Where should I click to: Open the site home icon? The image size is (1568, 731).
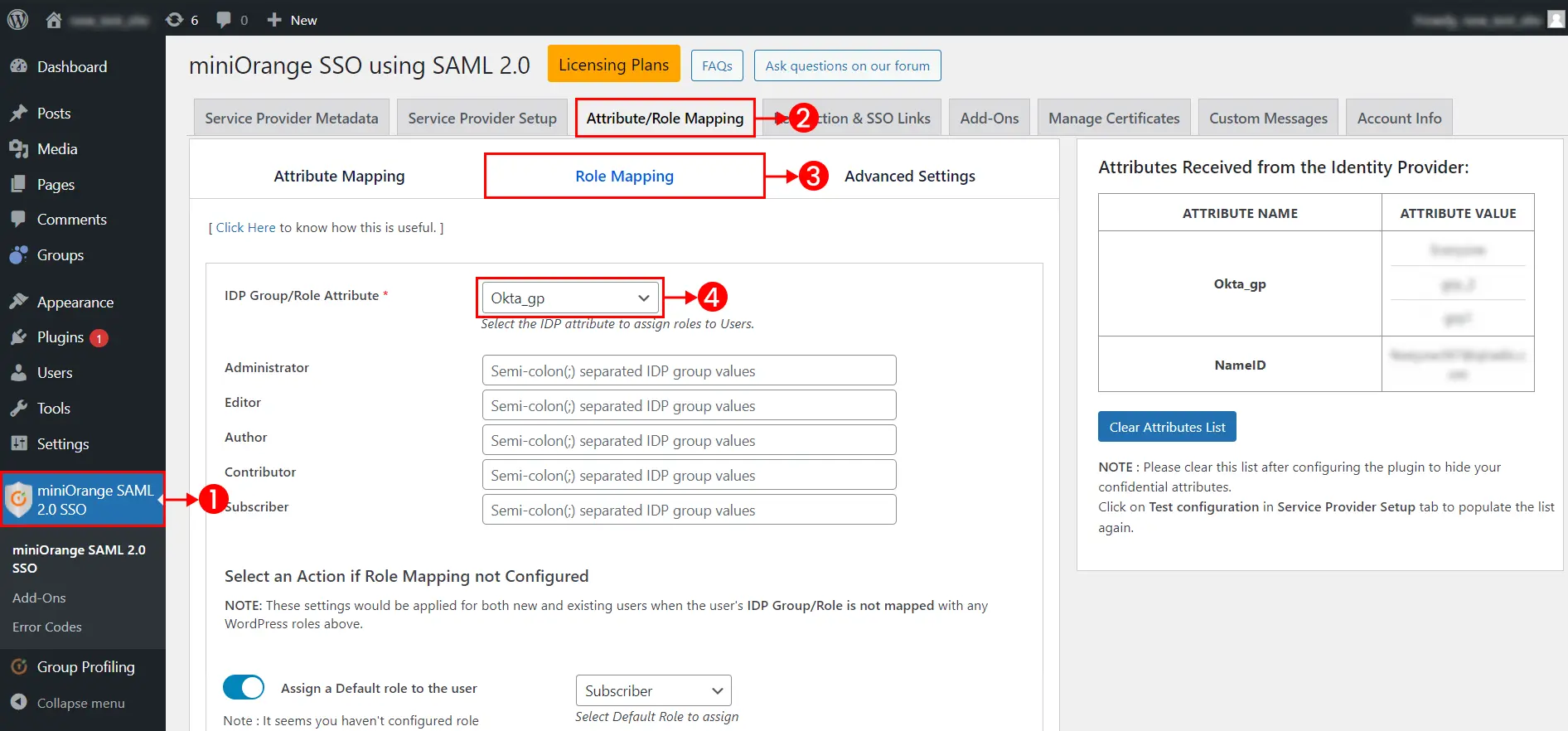pos(54,20)
